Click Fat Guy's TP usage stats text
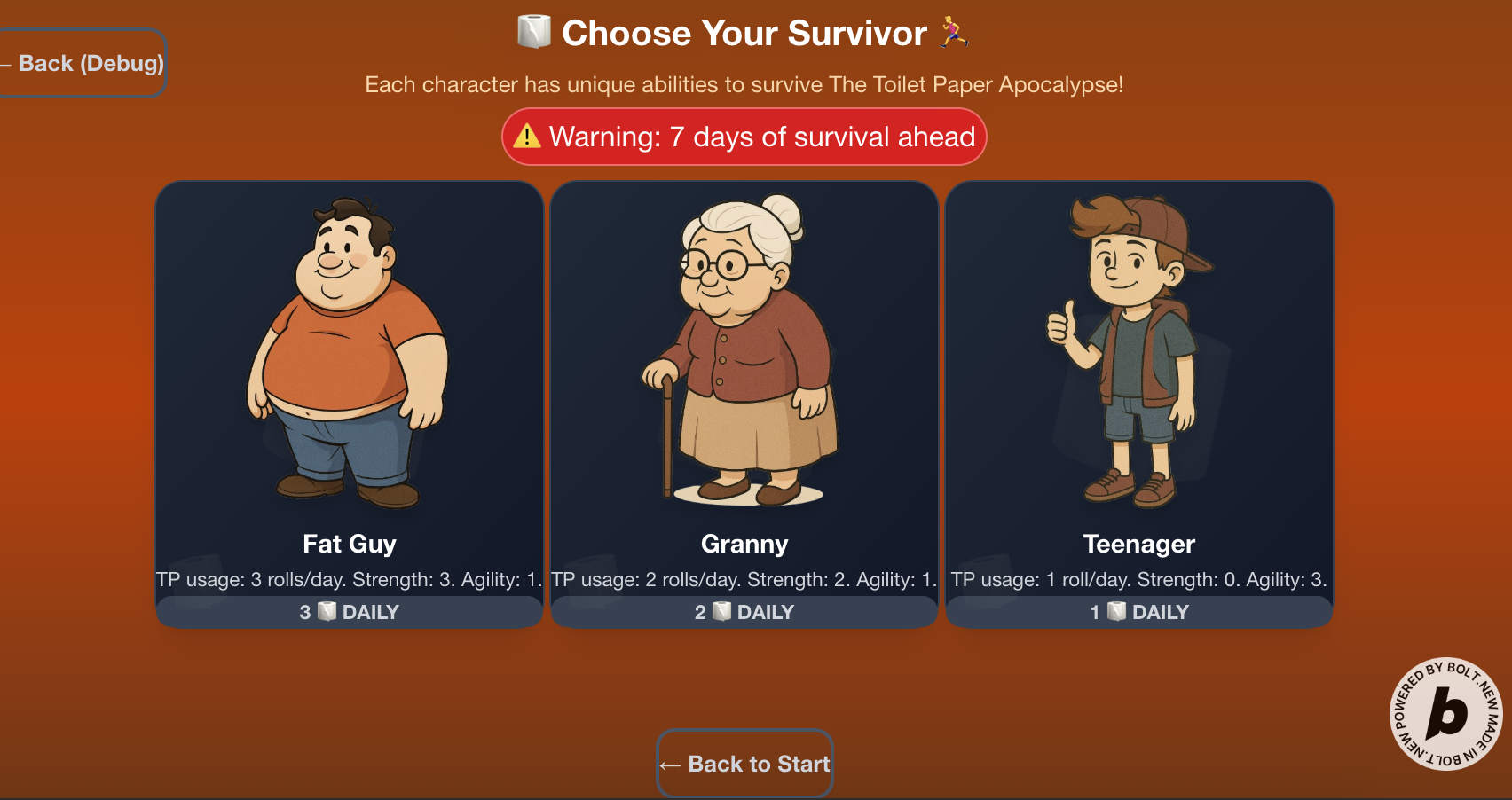The width and height of the screenshot is (1512, 800). (x=350, y=580)
